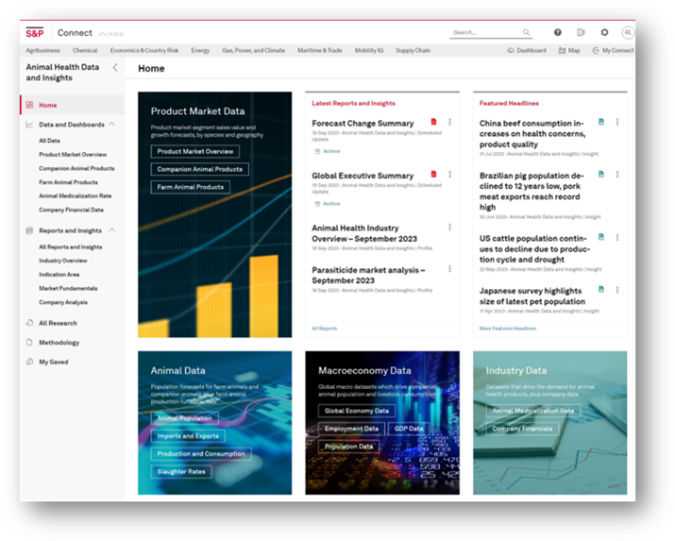
Task: Open the Global Economy Data button
Action: [357, 411]
